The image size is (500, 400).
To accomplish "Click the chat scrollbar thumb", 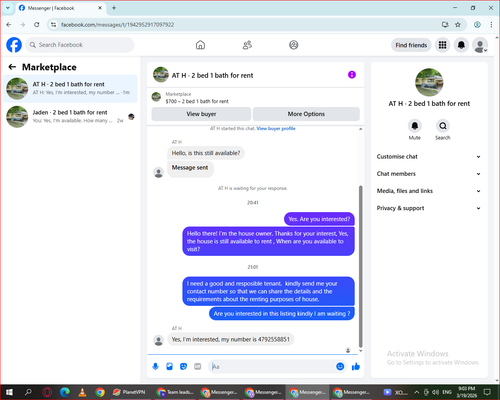I will (x=360, y=267).
